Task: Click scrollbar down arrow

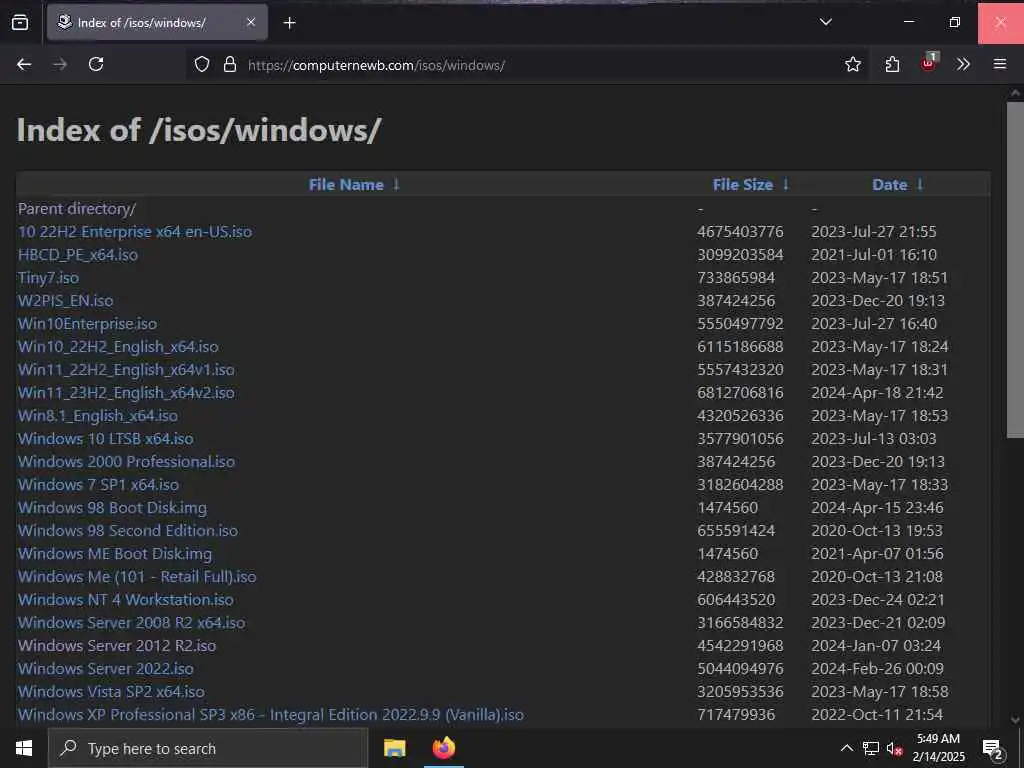Action: [1015, 720]
